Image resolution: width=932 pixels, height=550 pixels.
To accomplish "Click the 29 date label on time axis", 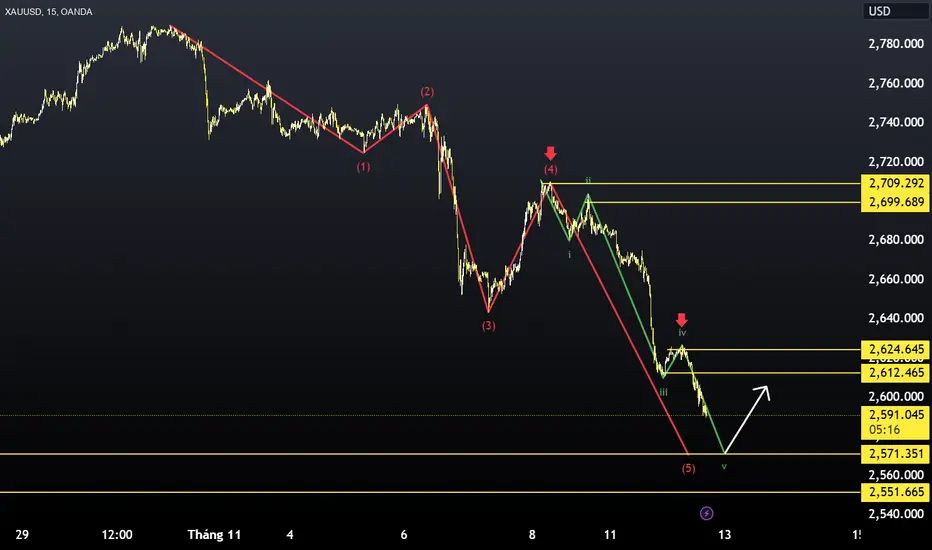I will click(x=22, y=535).
